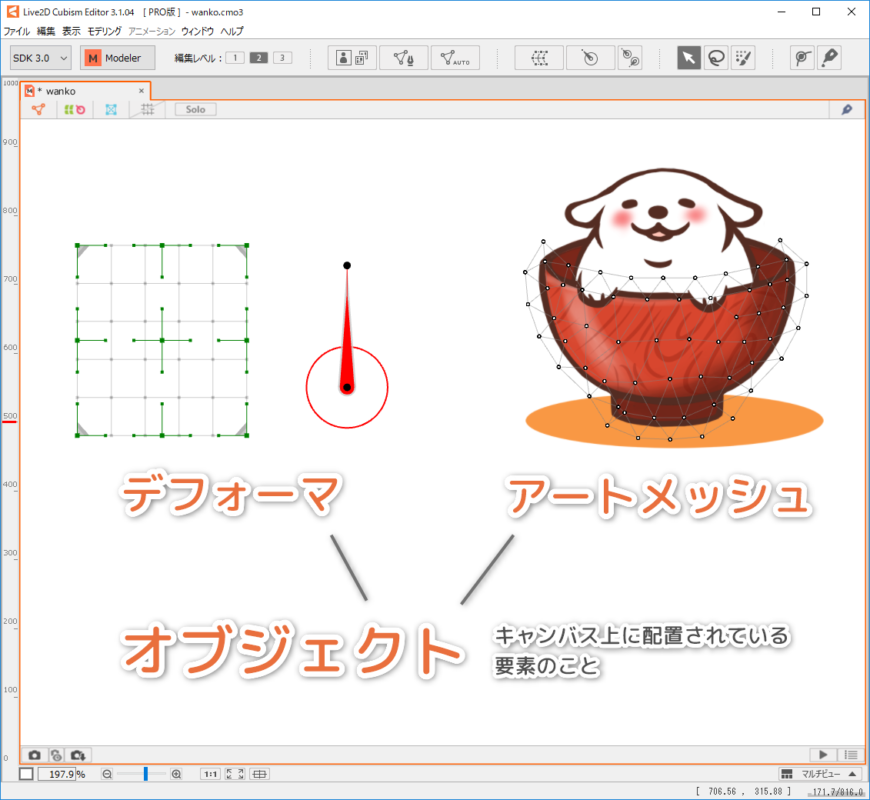The image size is (870, 800).
Task: Click the texture atlas editing icon
Action: click(x=352, y=58)
